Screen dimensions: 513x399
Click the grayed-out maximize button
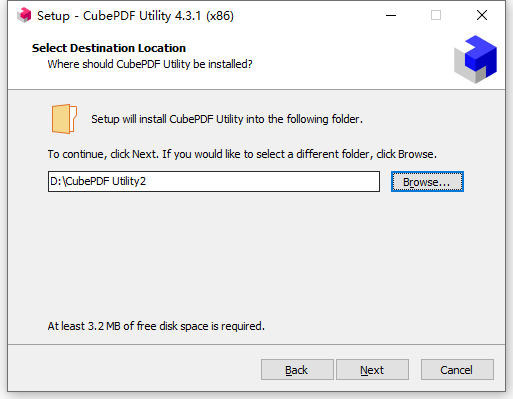[436, 15]
